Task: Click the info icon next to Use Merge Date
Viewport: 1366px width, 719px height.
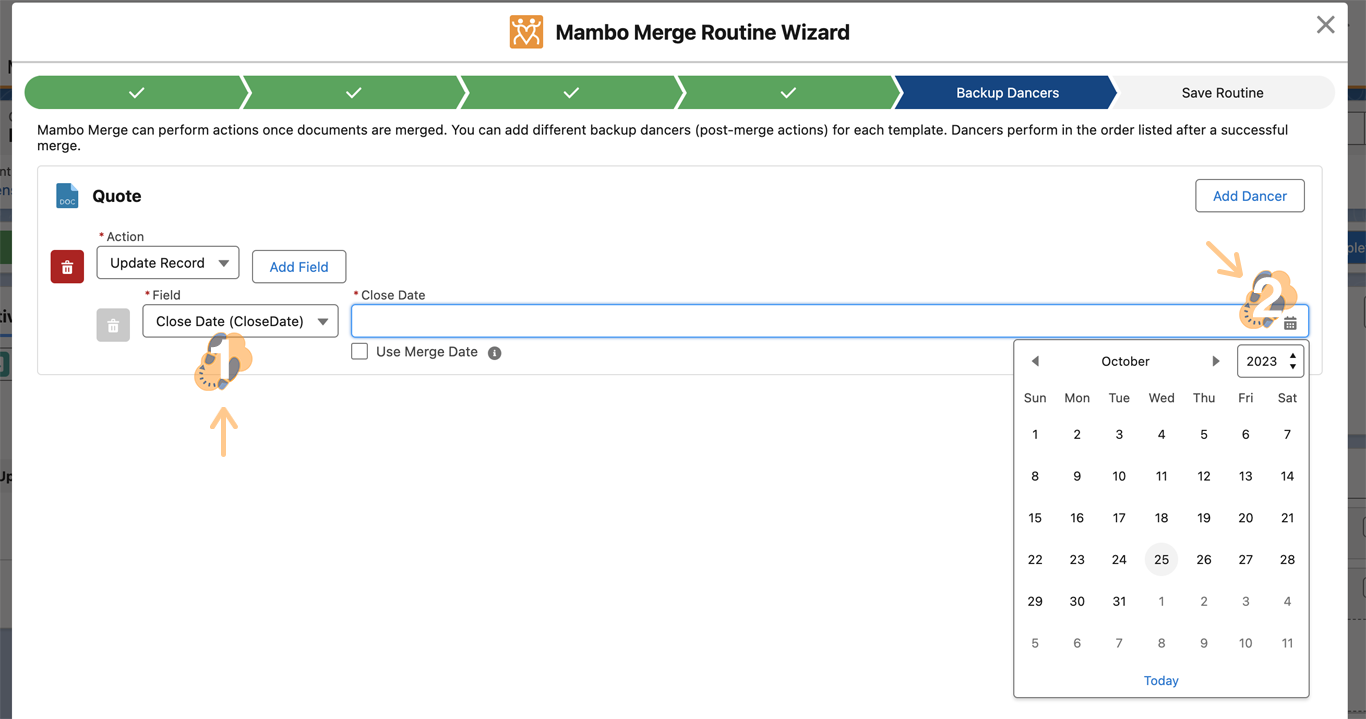Action: coord(494,353)
